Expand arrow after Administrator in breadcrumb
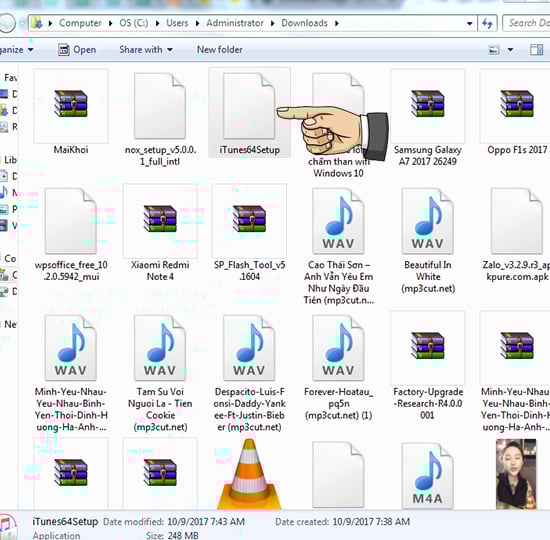The image size is (550, 540). pos(273,24)
